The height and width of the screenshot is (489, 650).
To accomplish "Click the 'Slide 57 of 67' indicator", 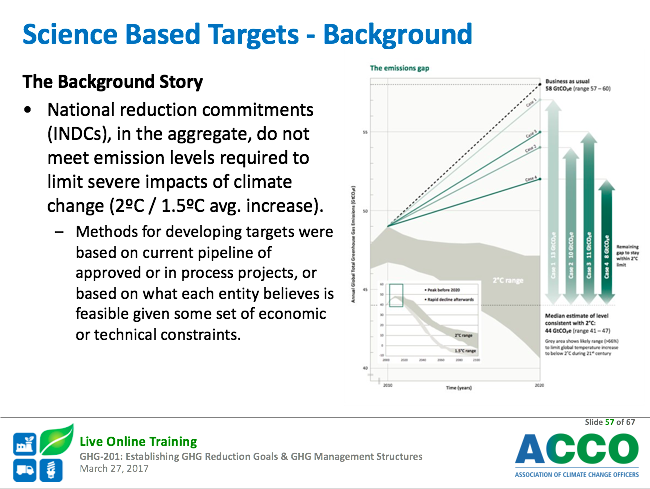I will 610,422.
